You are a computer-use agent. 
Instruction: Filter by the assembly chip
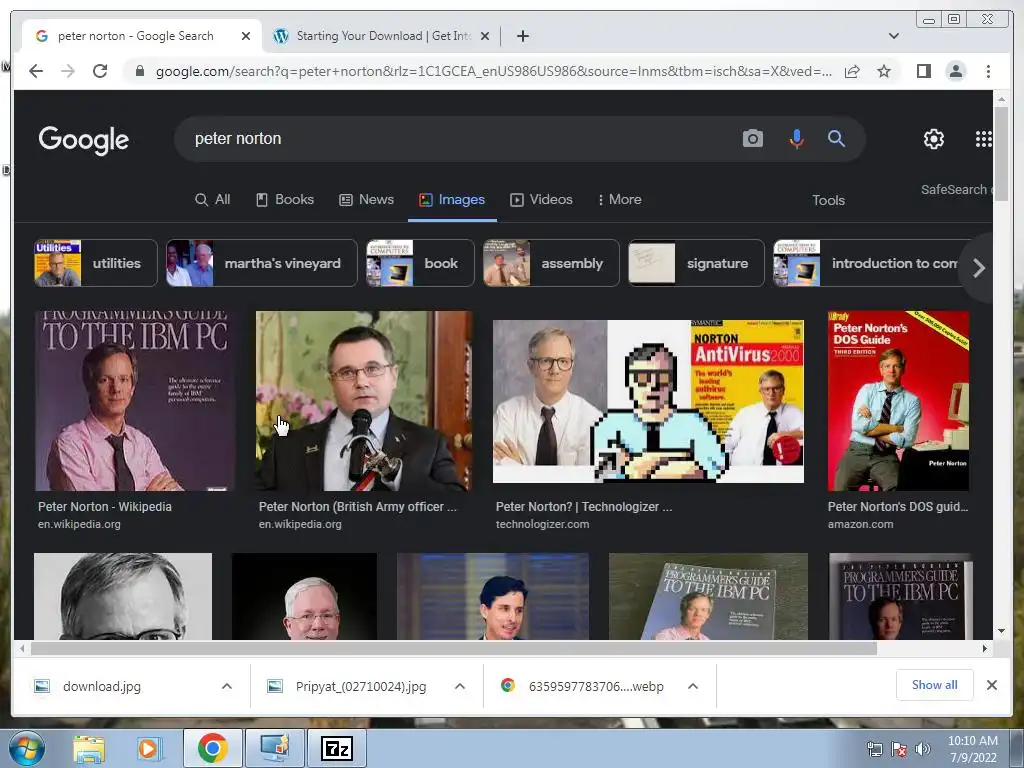tap(551, 263)
